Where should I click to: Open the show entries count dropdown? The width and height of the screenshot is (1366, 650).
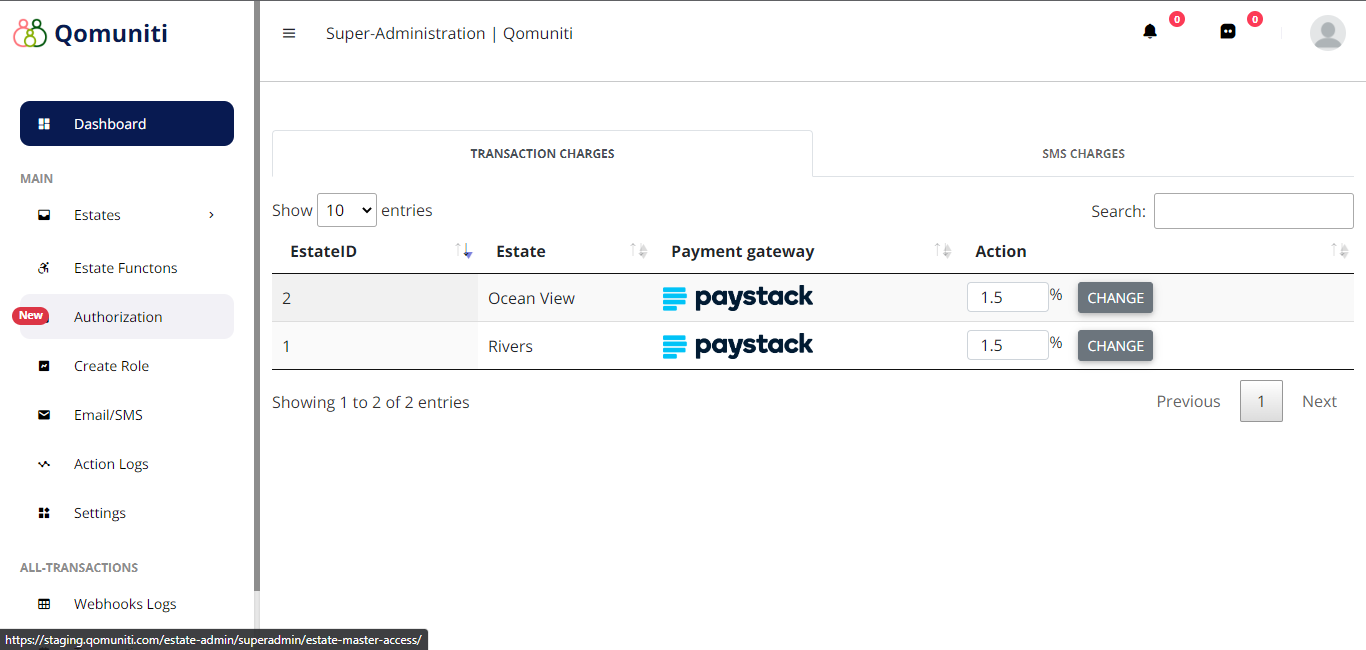coord(347,210)
